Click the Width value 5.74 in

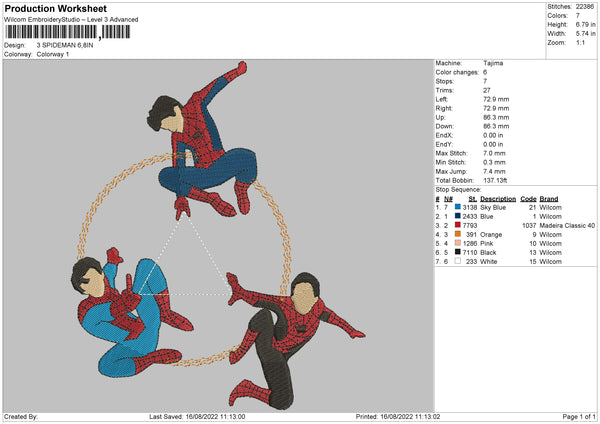coord(585,34)
